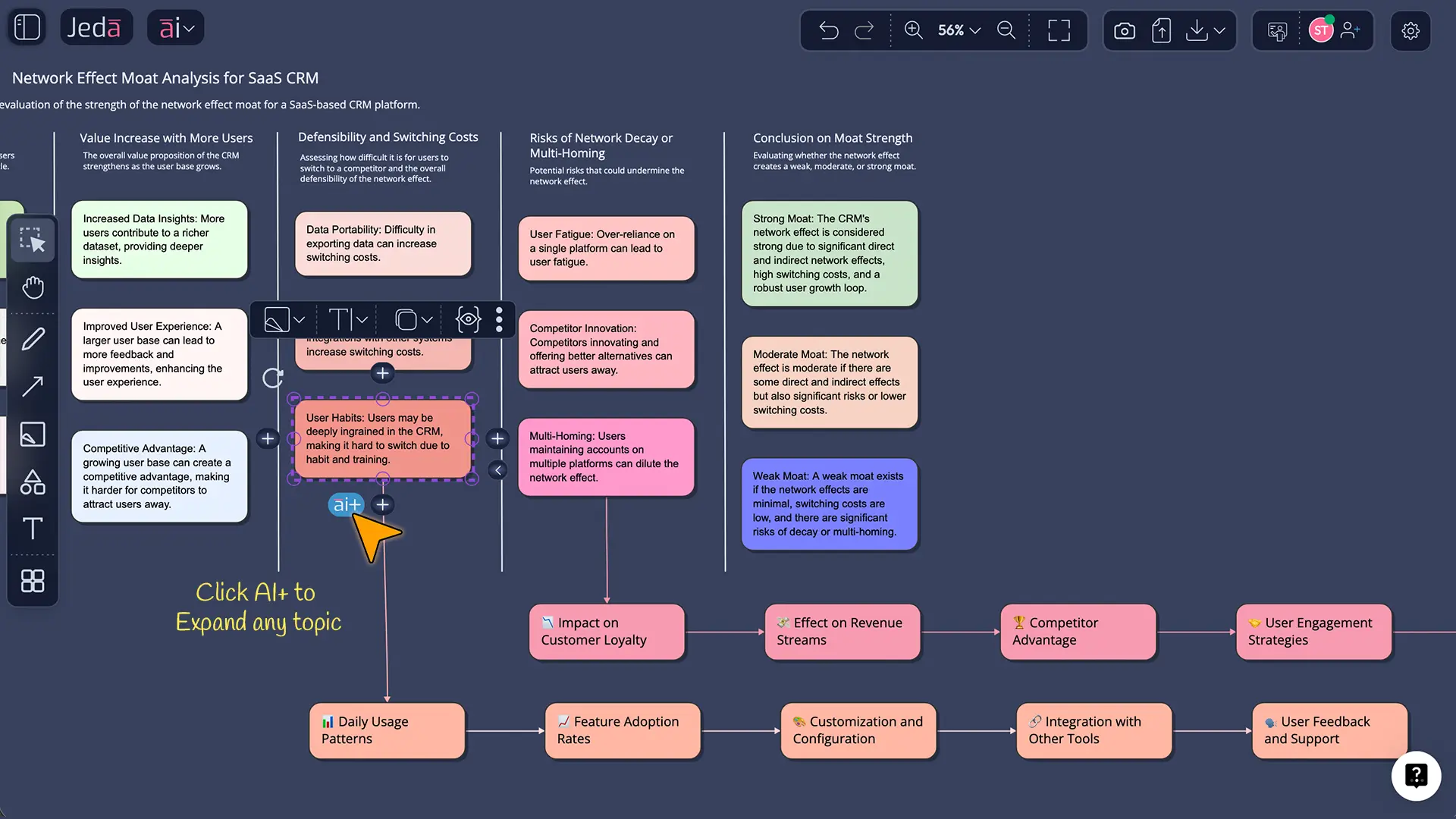Click the ai+ button under the User Habits sticky
This screenshot has height=819, width=1456.
click(346, 504)
